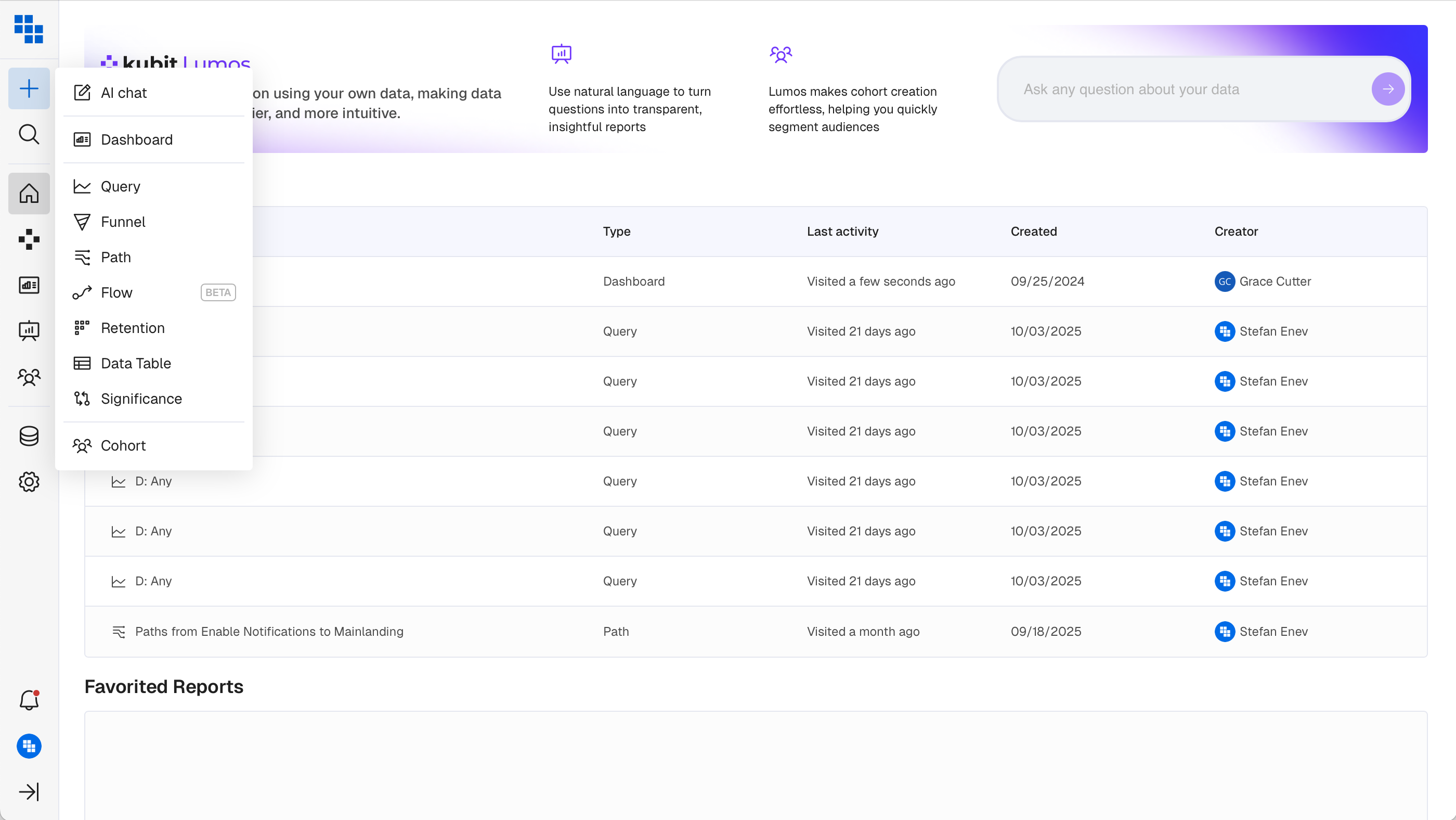Choose Significance in the create menu
This screenshot has width=1456, height=820.
point(141,399)
